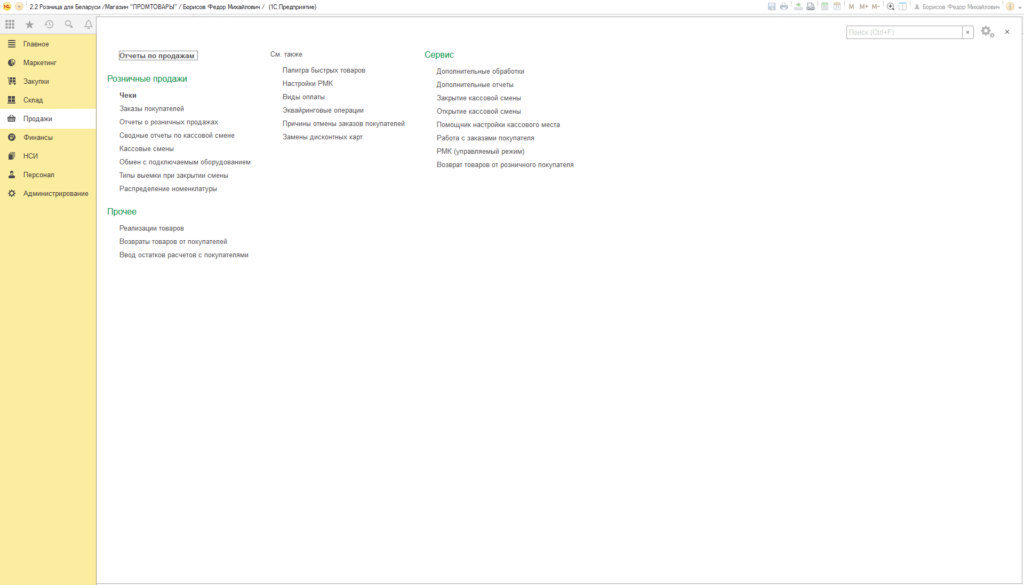The height and width of the screenshot is (585, 1024).
Task: Click the Print icon in top toolbar
Action: point(784,7)
